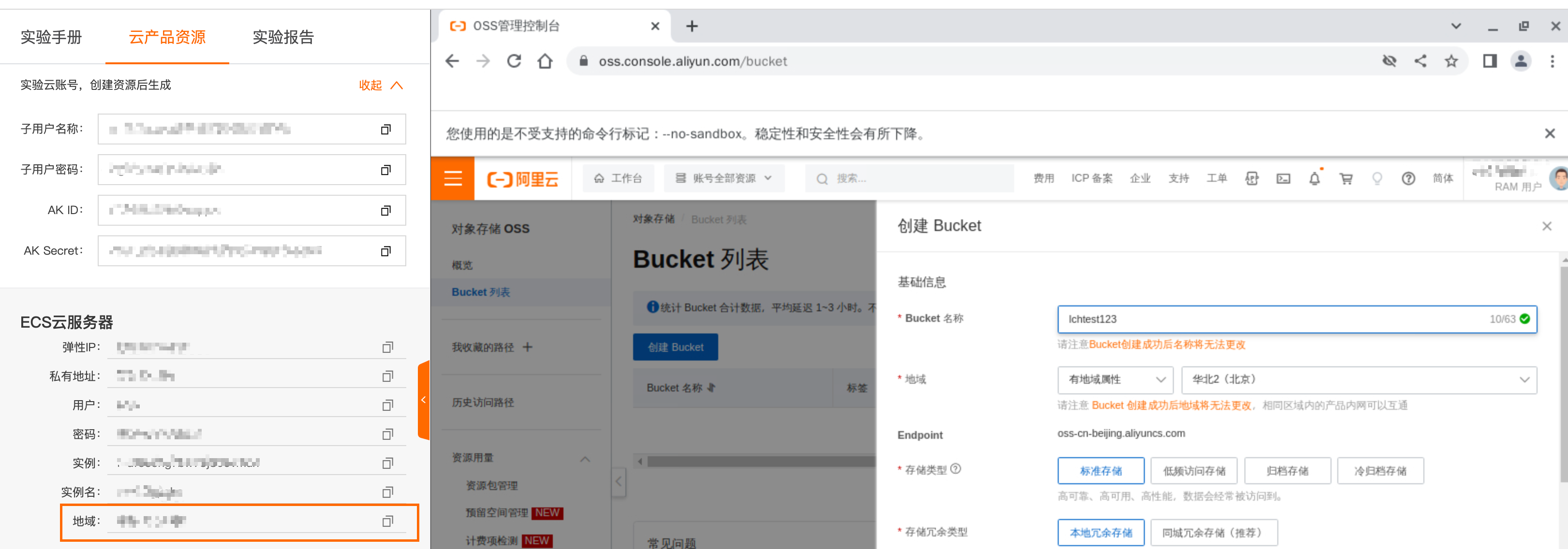Open the 账号全部资源 dropdown
1568x549 pixels.
coord(723,178)
